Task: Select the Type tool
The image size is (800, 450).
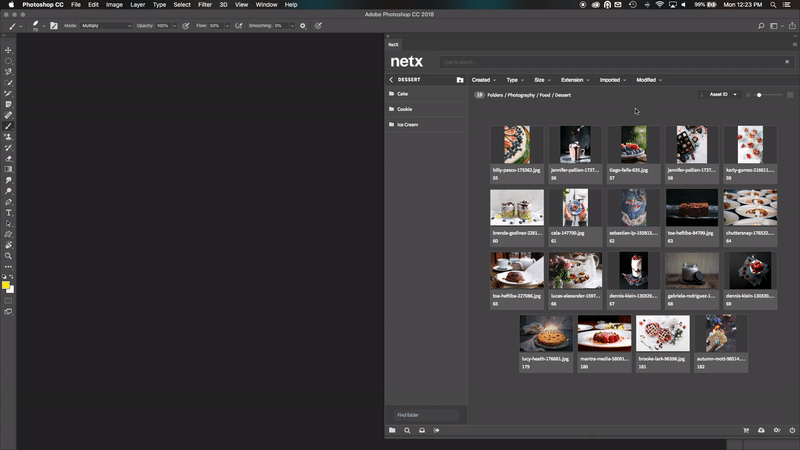Action: point(8,212)
